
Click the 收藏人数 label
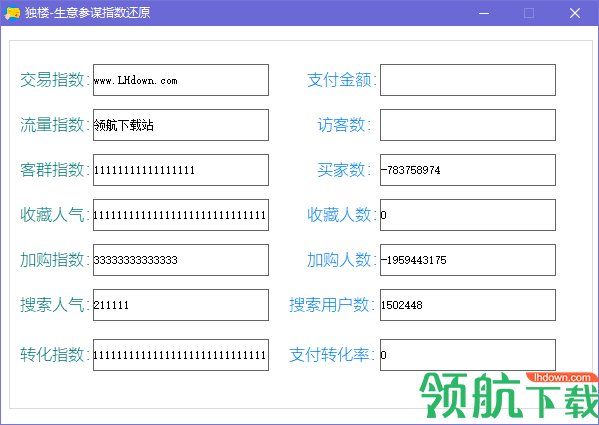point(342,215)
